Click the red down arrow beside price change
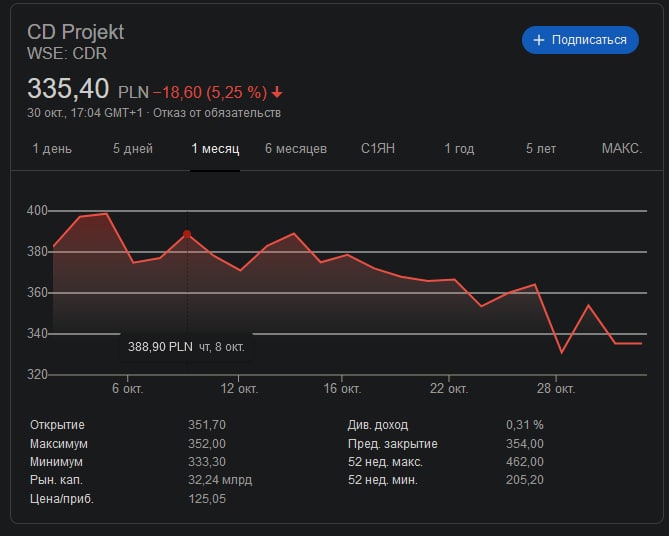Viewport: 669px width, 536px height. (x=277, y=92)
